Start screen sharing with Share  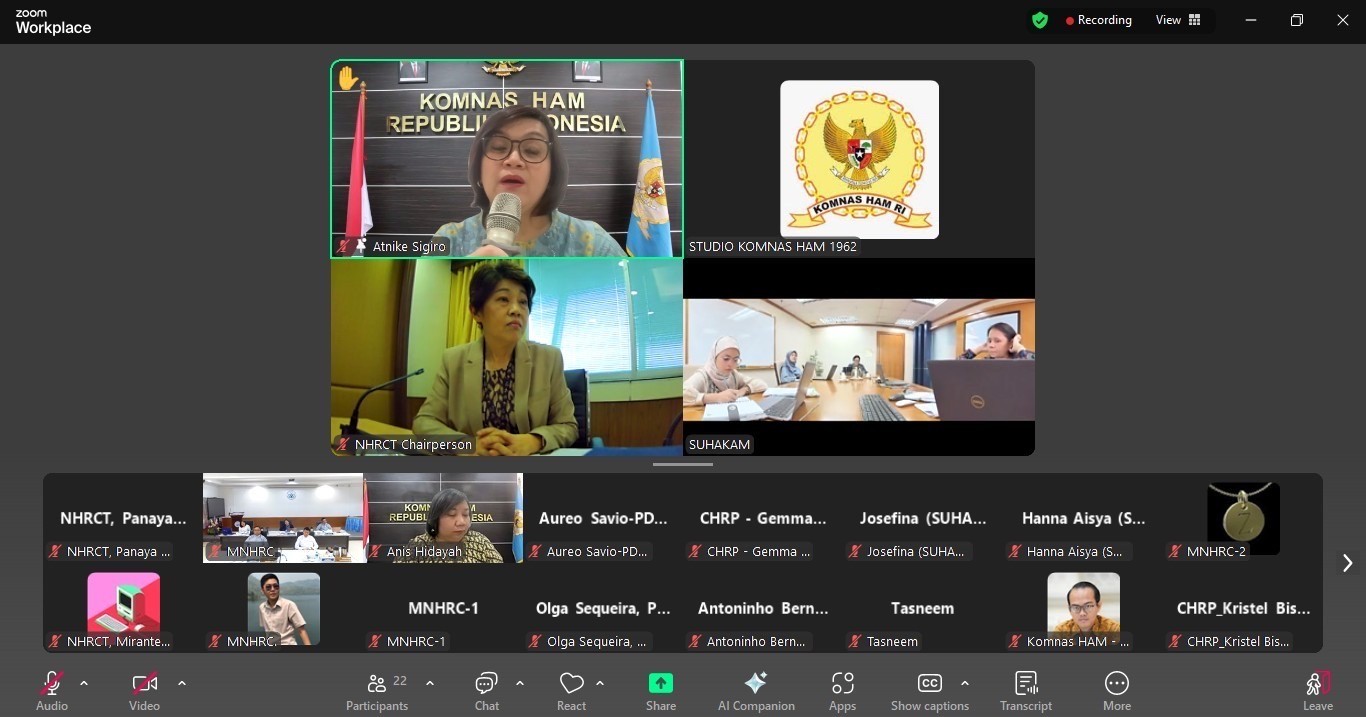point(660,690)
